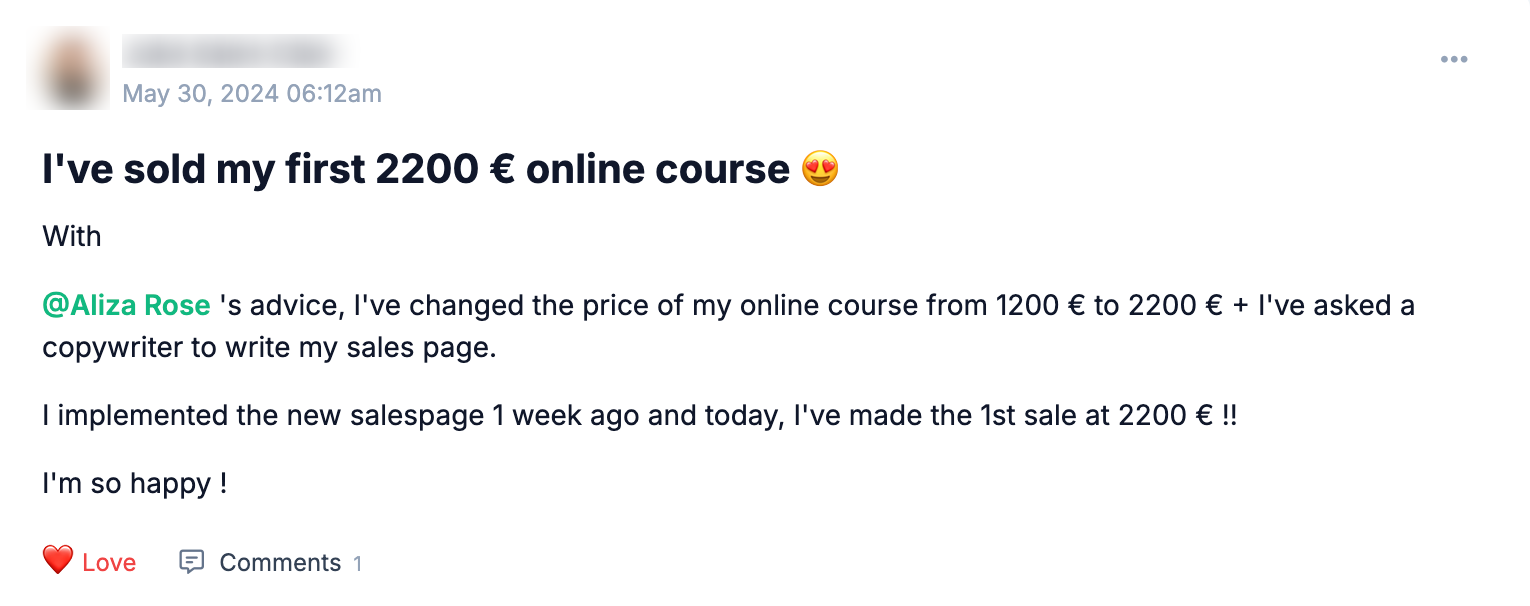
Task: Click the comment count number 1
Action: (x=357, y=564)
